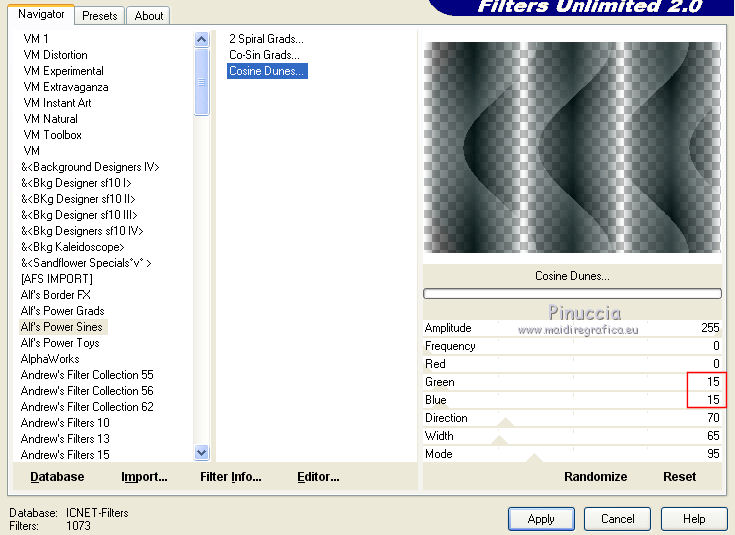Select Alf's Power Grads category
Screen dimensions: 735x535
[62, 311]
